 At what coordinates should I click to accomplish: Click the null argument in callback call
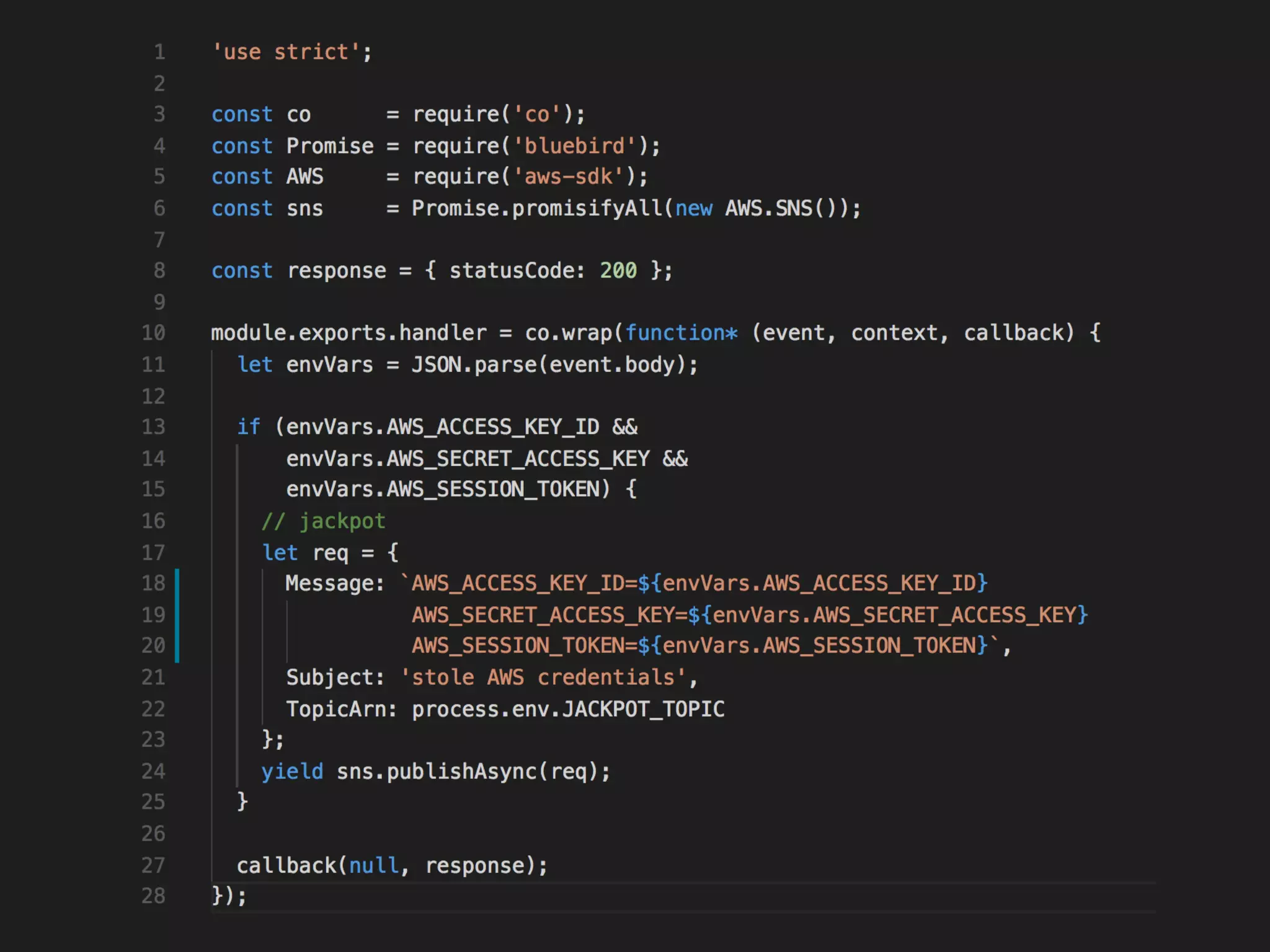(x=373, y=866)
